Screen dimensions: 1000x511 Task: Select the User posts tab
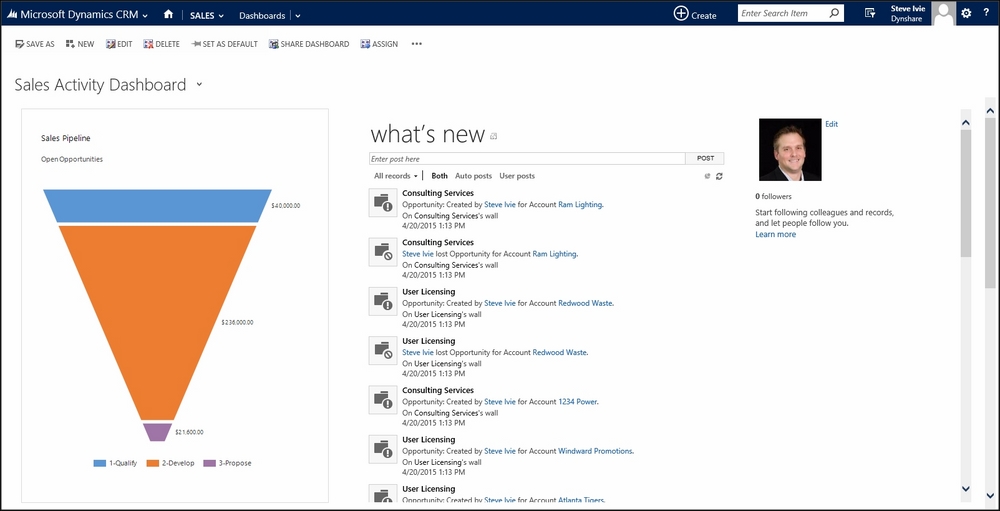[517, 176]
